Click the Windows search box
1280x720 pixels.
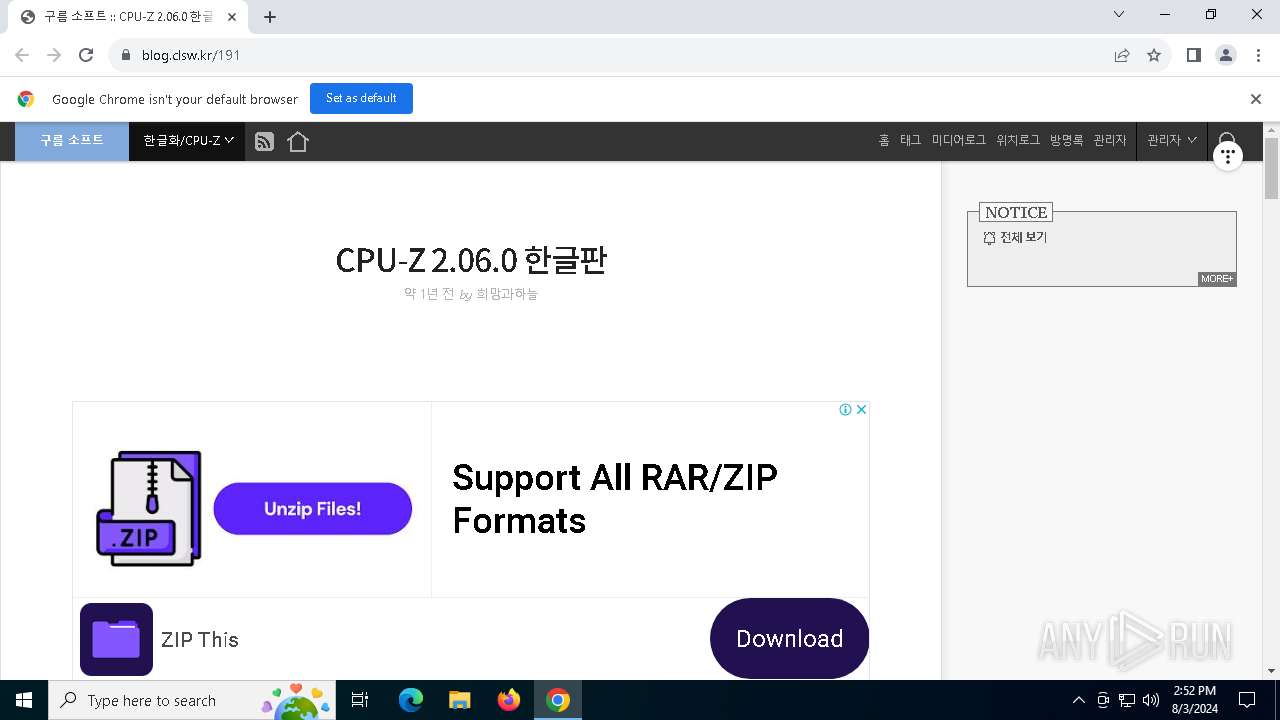tap(190, 700)
